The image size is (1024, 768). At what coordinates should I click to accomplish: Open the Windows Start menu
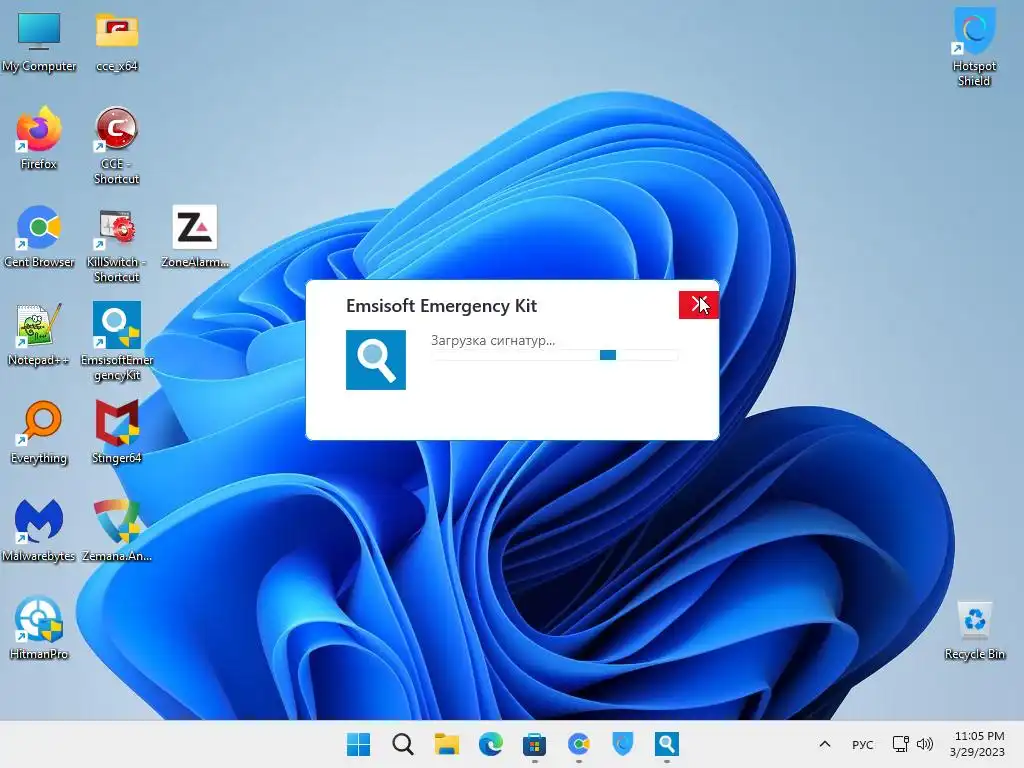click(358, 744)
